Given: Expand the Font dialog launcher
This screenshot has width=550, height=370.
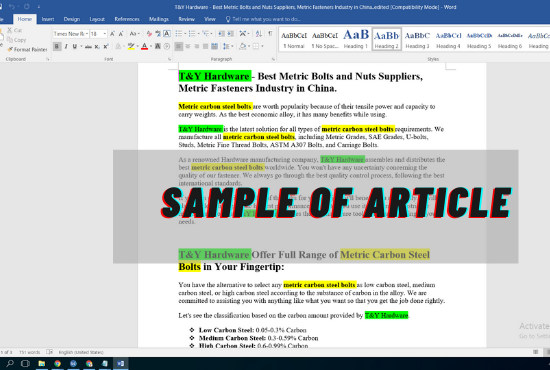Looking at the screenshot, I should pyautogui.click(x=169, y=59).
